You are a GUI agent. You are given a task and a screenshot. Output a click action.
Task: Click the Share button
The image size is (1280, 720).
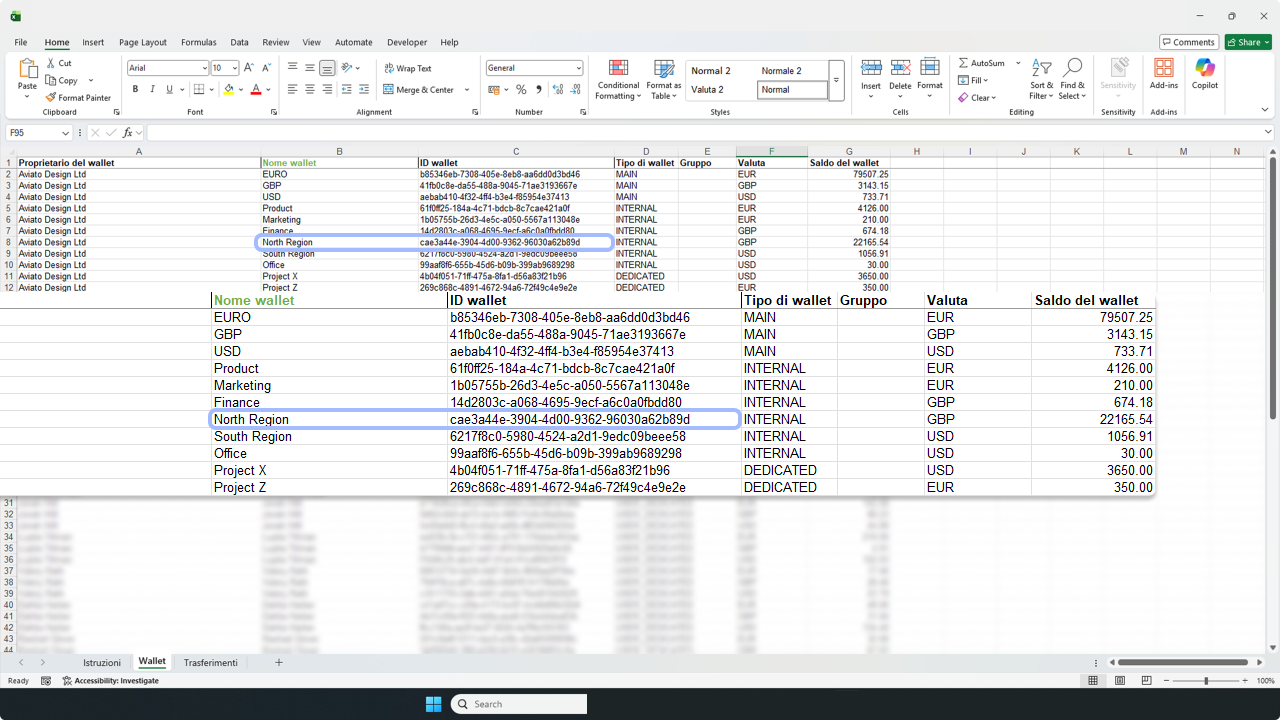[1248, 42]
